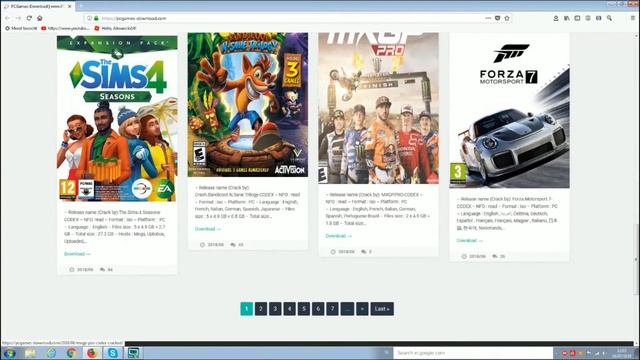Screen dimensions: 640x360
Task: Go to pagination page 5
Action: click(304, 309)
